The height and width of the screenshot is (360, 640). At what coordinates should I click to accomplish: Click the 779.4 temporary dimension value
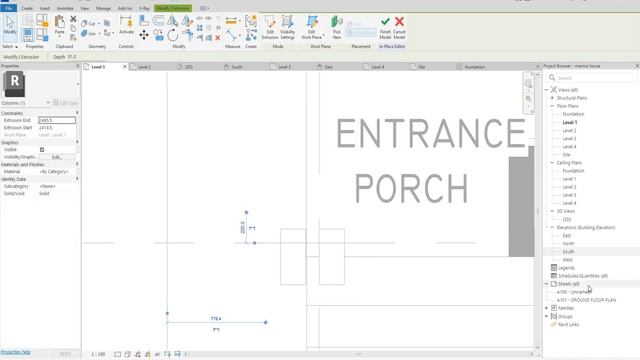coord(216,319)
